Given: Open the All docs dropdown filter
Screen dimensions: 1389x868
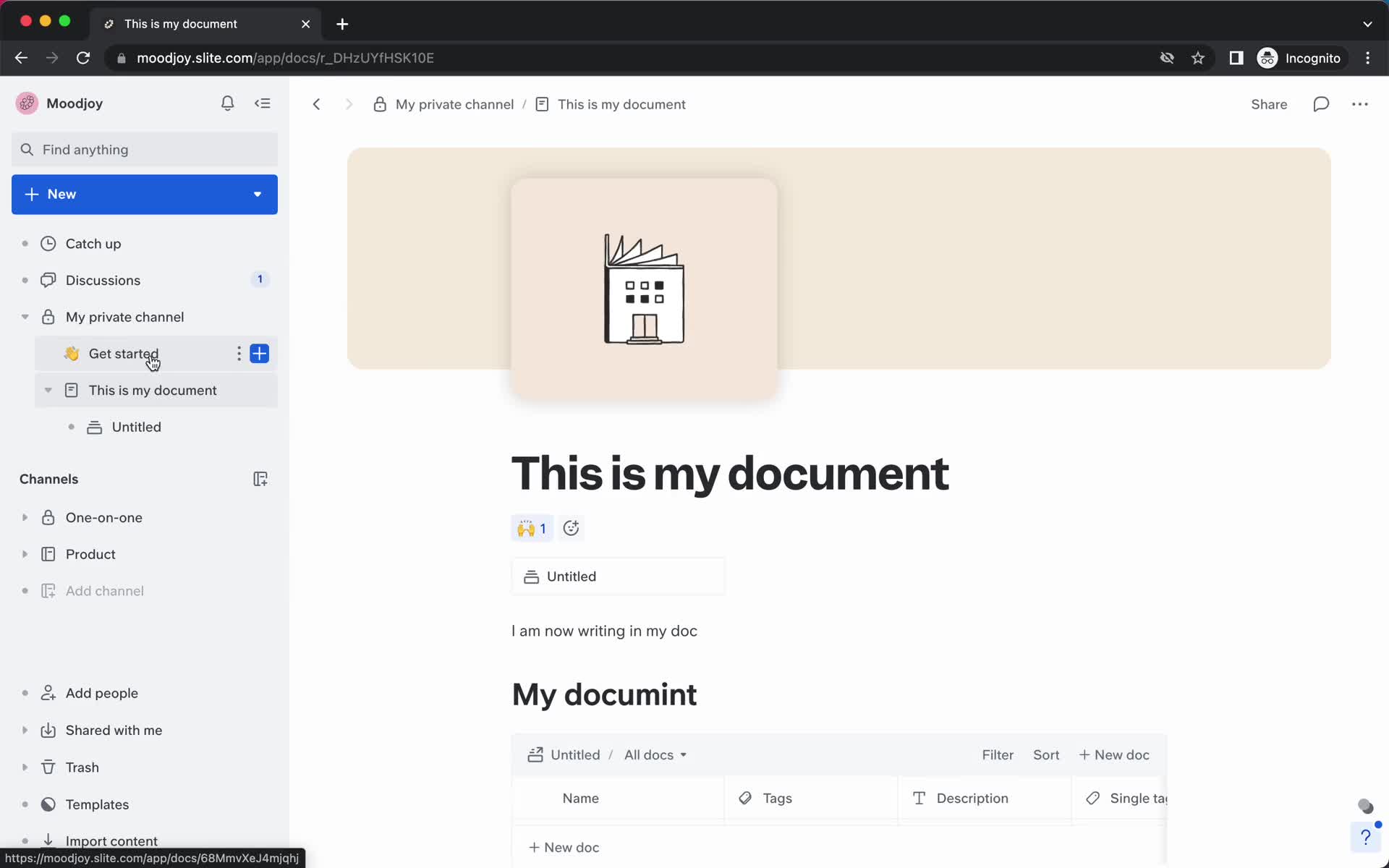Looking at the screenshot, I should [x=654, y=754].
